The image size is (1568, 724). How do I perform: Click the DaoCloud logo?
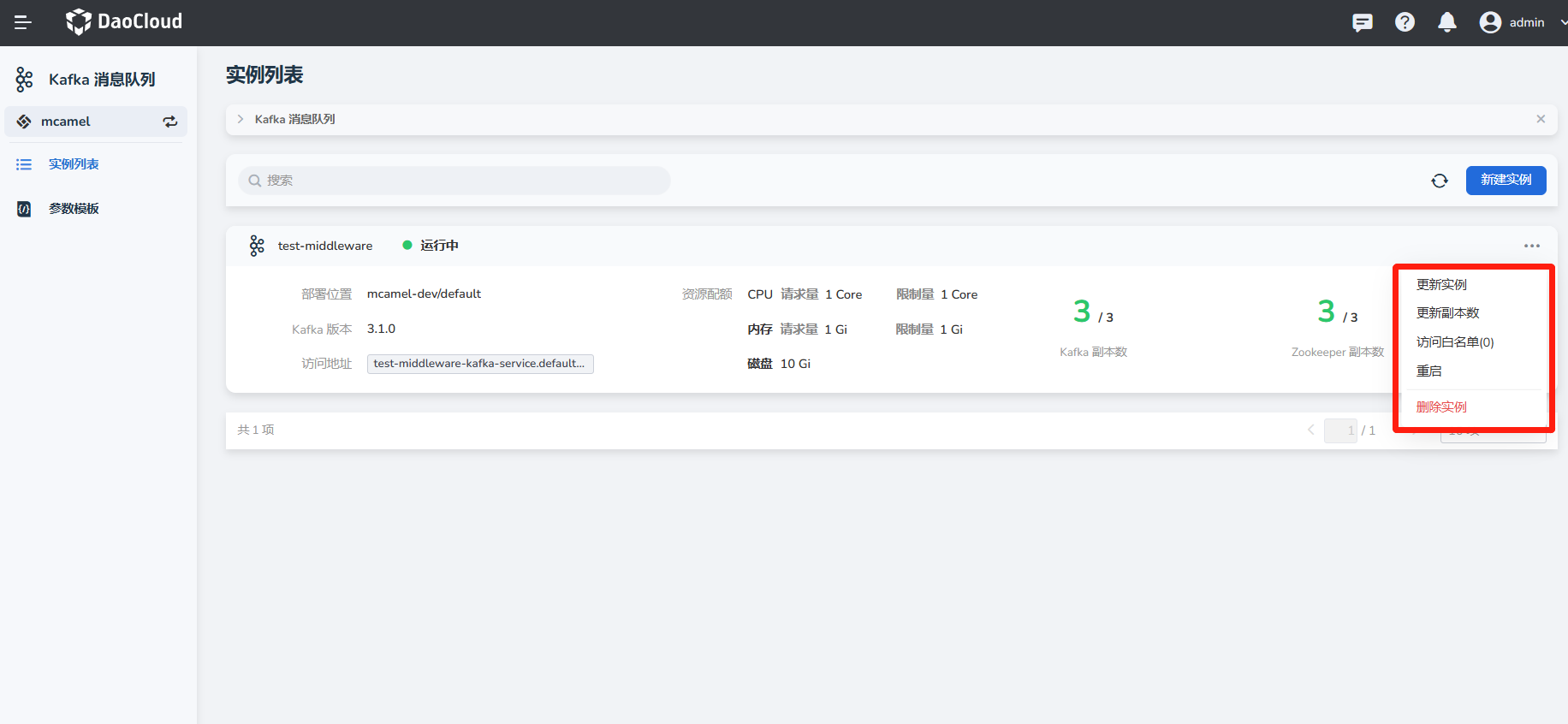[x=124, y=22]
